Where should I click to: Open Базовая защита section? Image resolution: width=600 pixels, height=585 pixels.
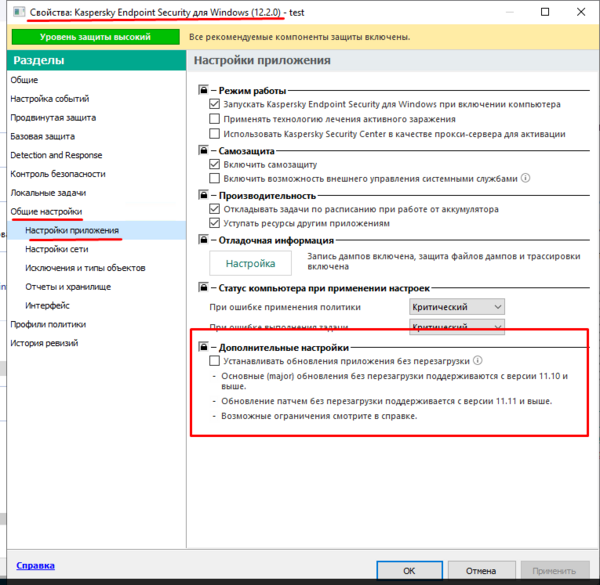click(x=42, y=136)
